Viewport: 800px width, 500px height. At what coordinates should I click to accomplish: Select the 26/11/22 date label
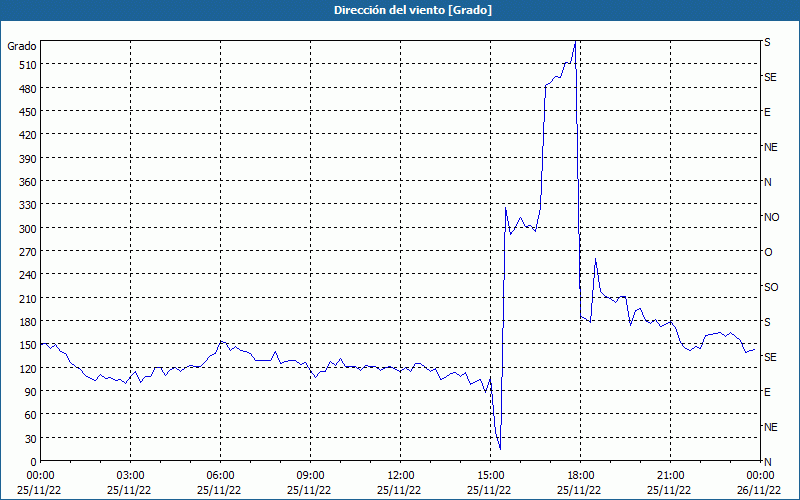(x=759, y=490)
